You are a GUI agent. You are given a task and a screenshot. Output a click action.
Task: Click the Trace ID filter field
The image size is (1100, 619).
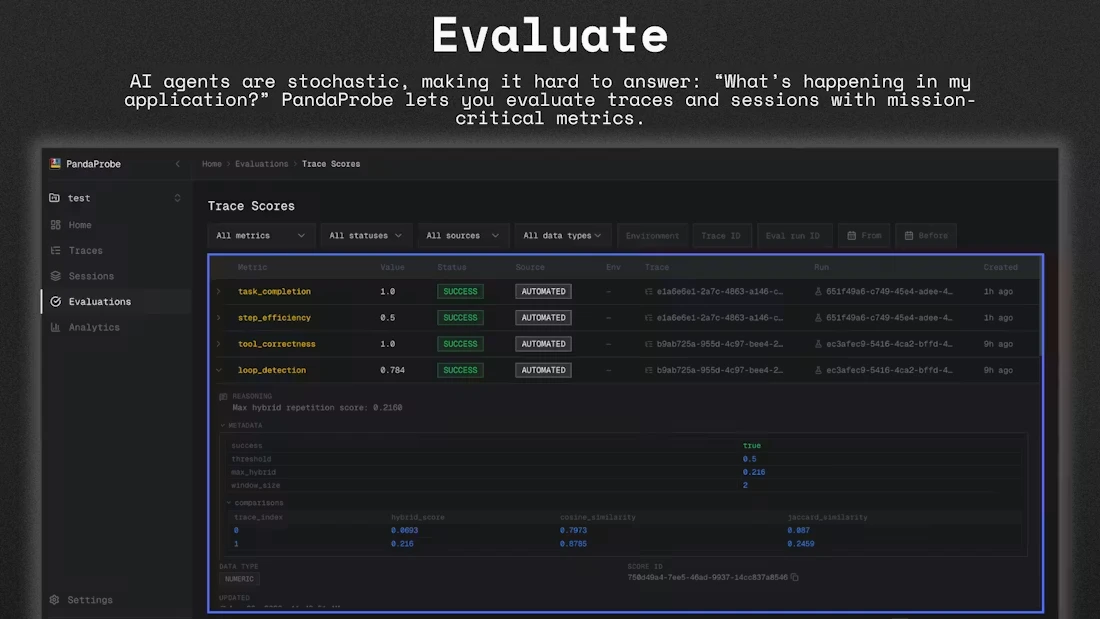(721, 236)
